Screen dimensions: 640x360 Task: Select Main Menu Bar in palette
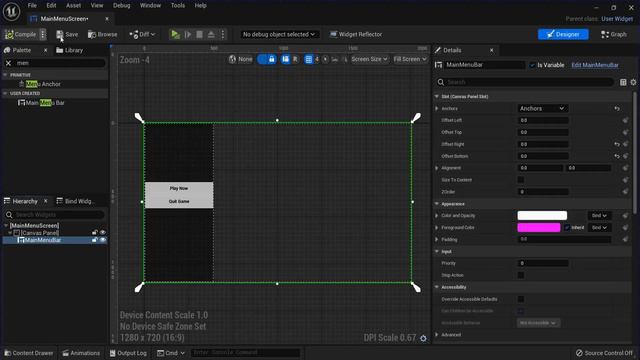41,103
